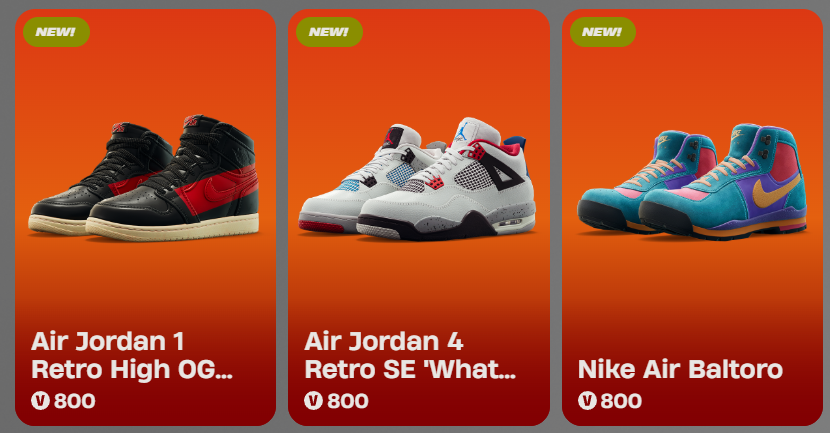Click the V-Bucks icon under Air Jordan 1

tap(40, 401)
